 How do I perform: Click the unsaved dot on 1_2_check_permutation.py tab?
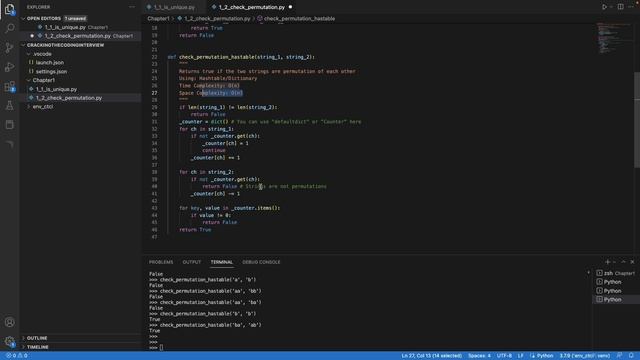point(290,7)
